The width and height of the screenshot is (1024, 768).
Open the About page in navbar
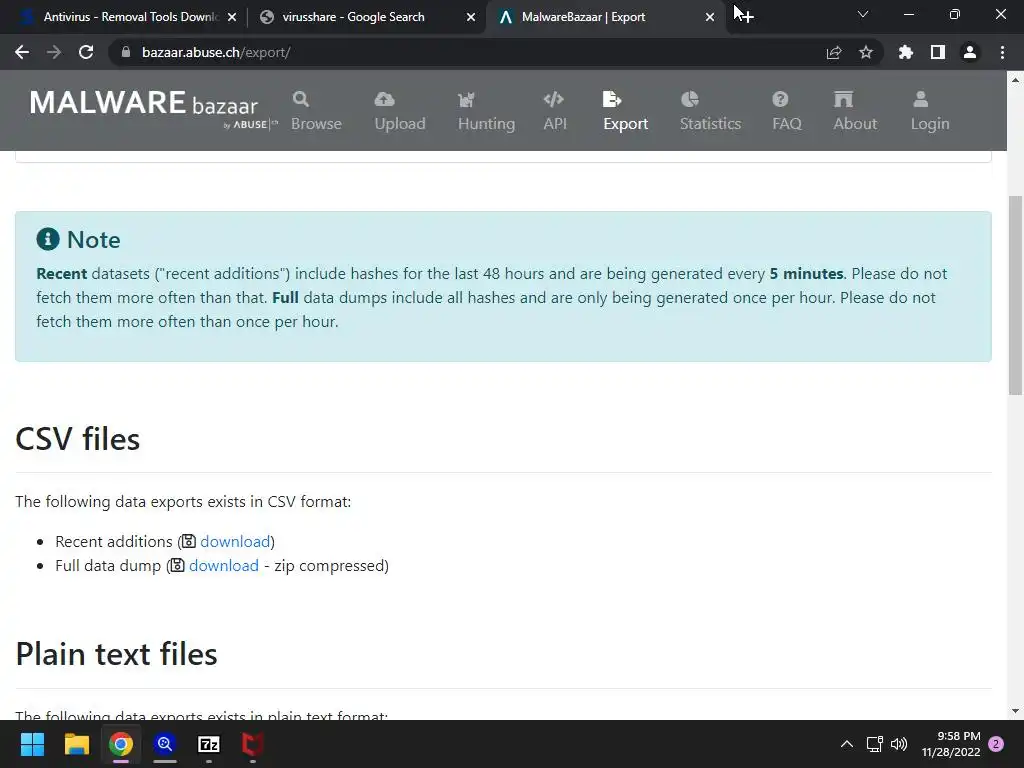click(855, 111)
